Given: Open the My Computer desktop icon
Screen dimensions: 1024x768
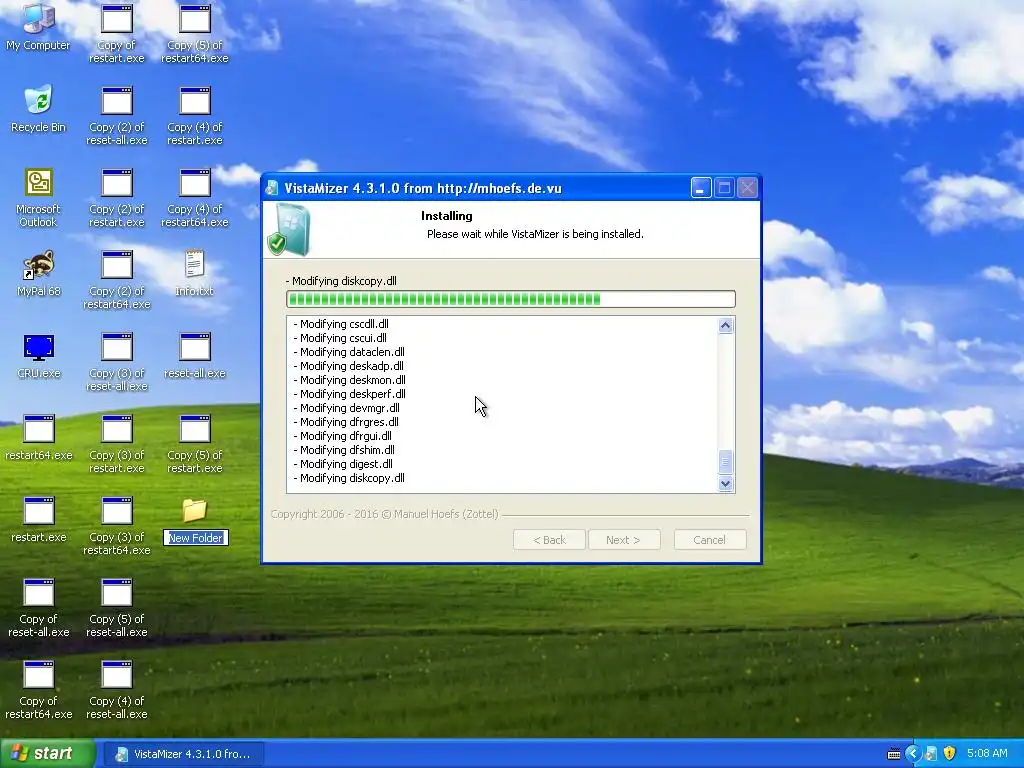Looking at the screenshot, I should point(39,18).
